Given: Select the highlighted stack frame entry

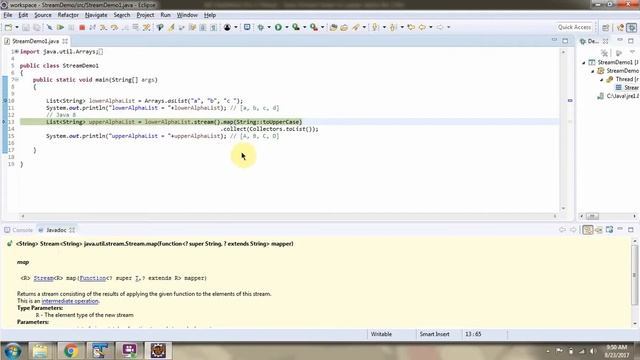Looking at the screenshot, I should pyautogui.click(x=627, y=88).
